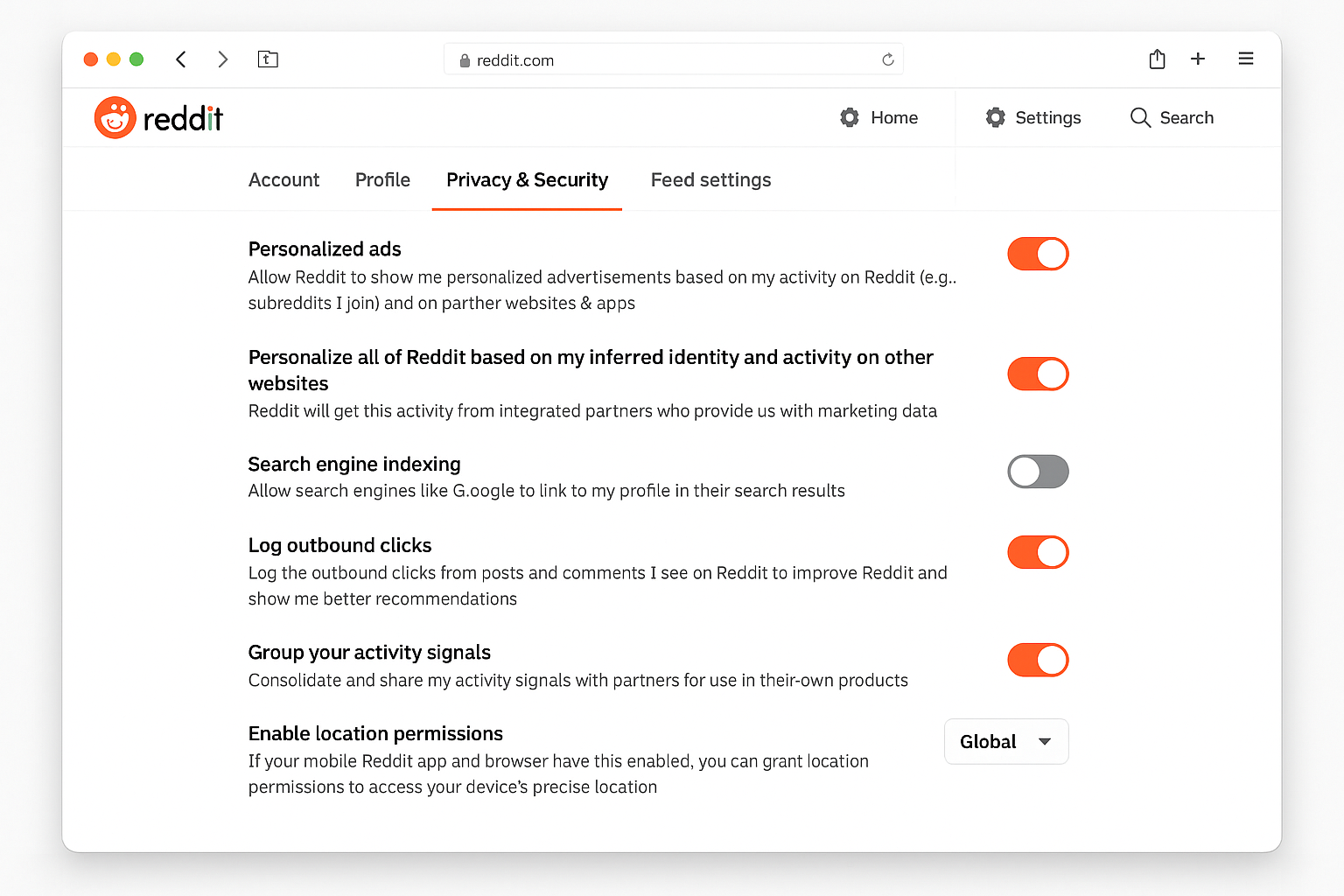Select the Profile tab

(x=382, y=179)
